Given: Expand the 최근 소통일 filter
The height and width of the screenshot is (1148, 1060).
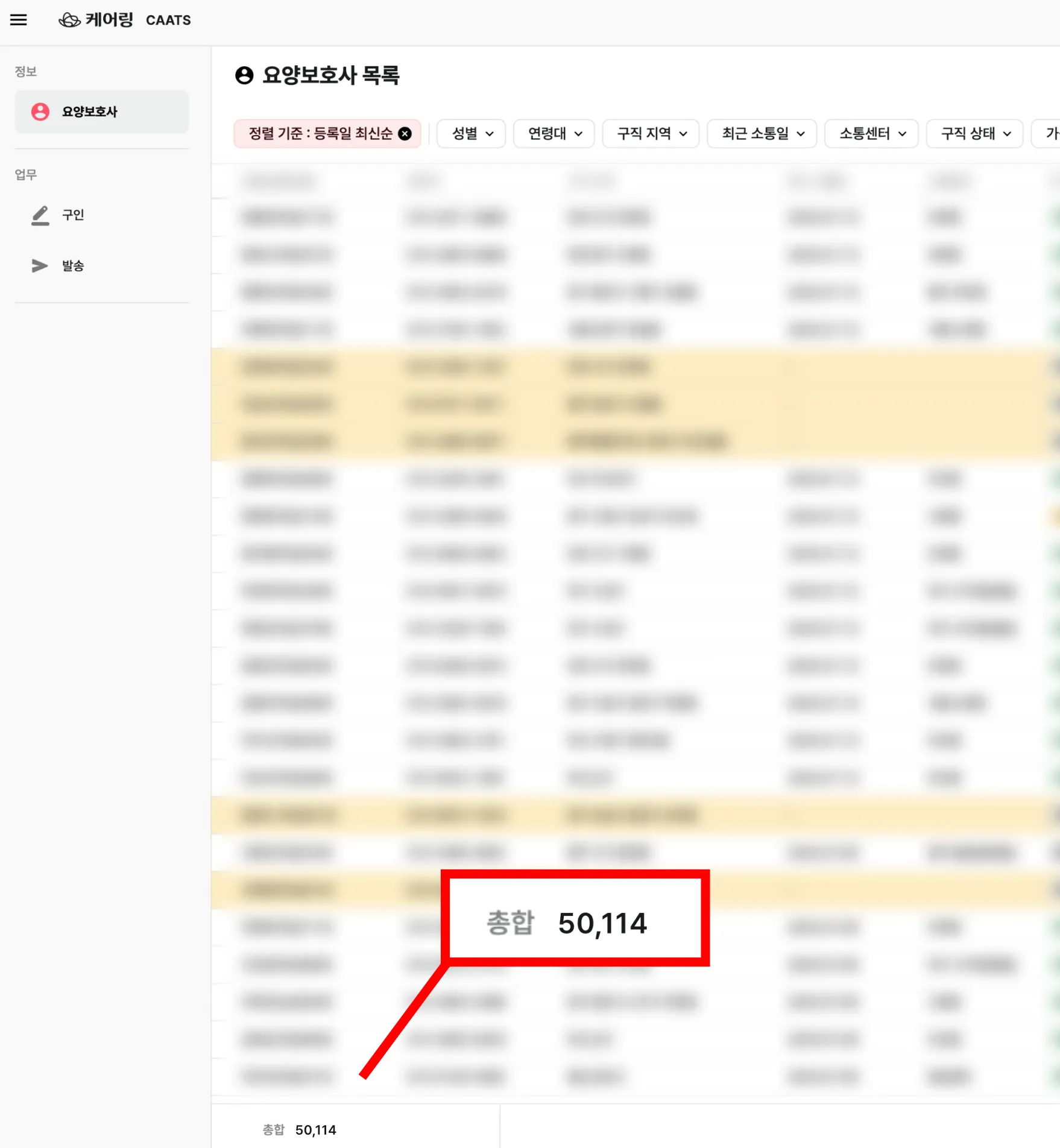Looking at the screenshot, I should 762,134.
